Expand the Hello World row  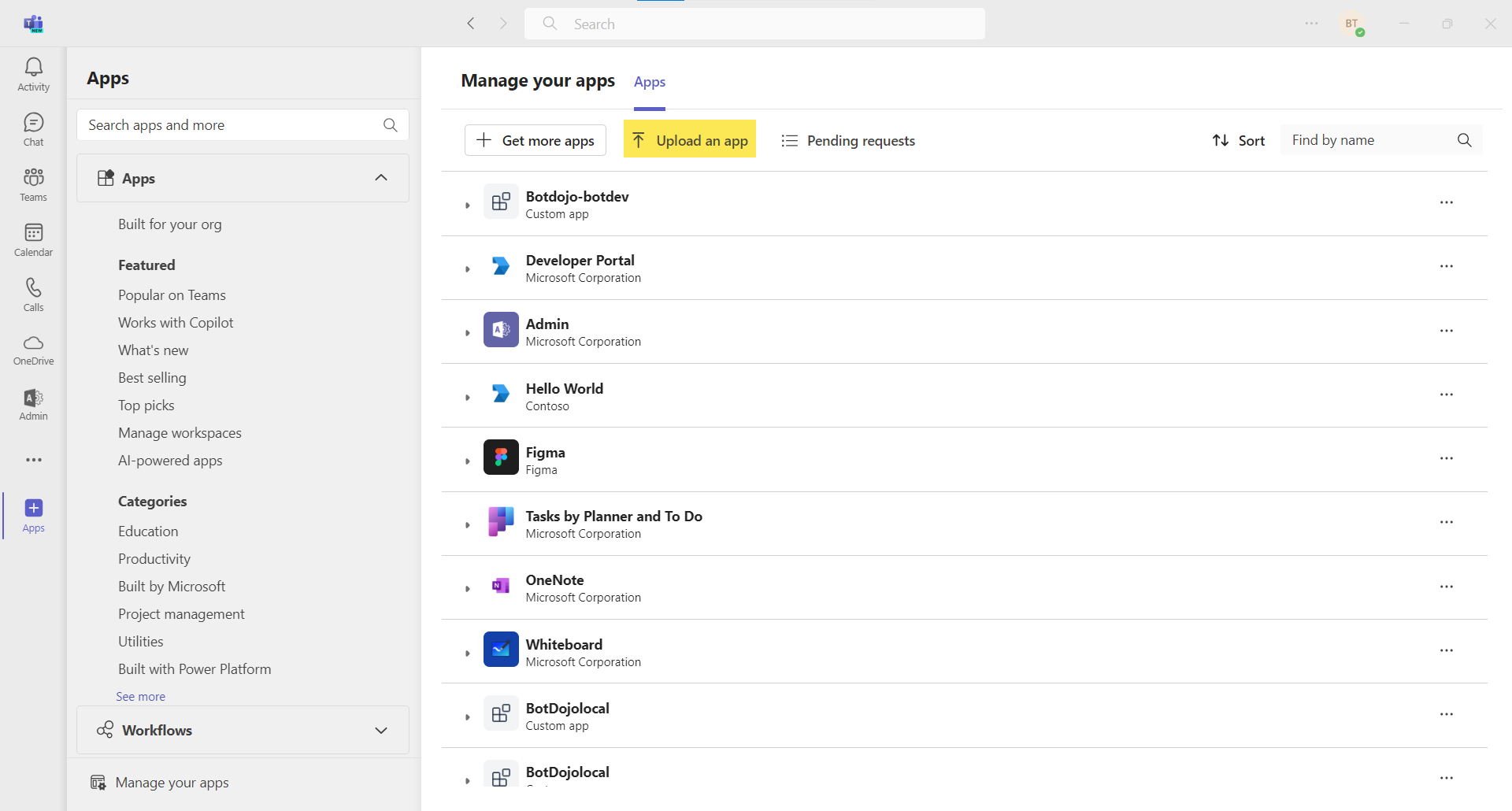[x=467, y=398]
